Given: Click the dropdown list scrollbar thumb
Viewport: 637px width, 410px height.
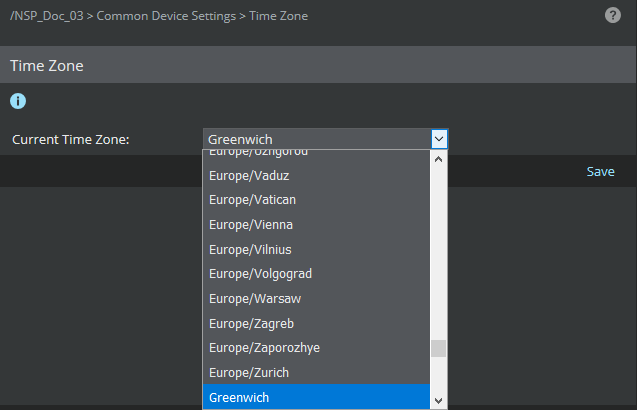Looking at the screenshot, I should tap(438, 348).
